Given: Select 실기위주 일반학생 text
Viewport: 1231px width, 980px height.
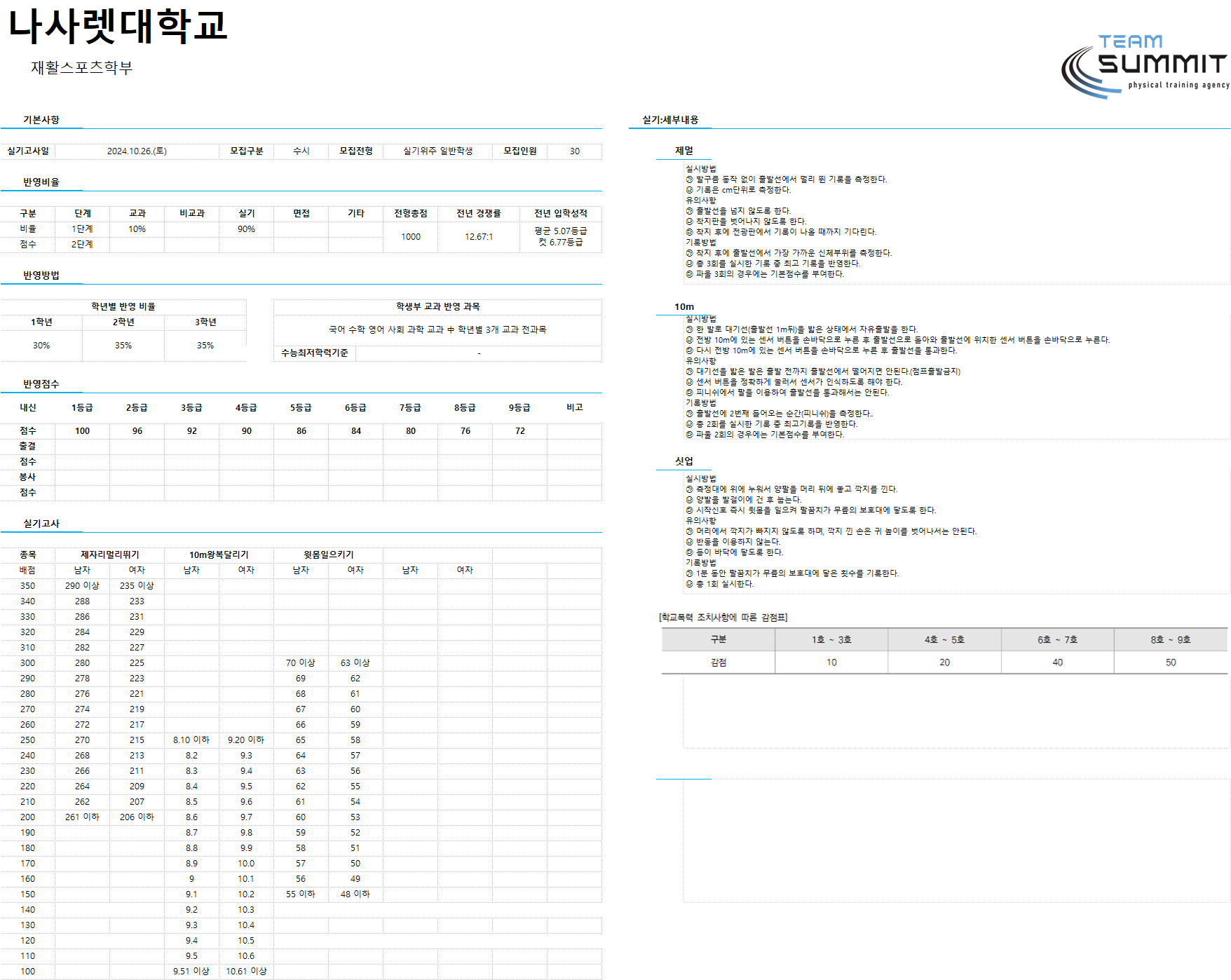Looking at the screenshot, I should (438, 151).
